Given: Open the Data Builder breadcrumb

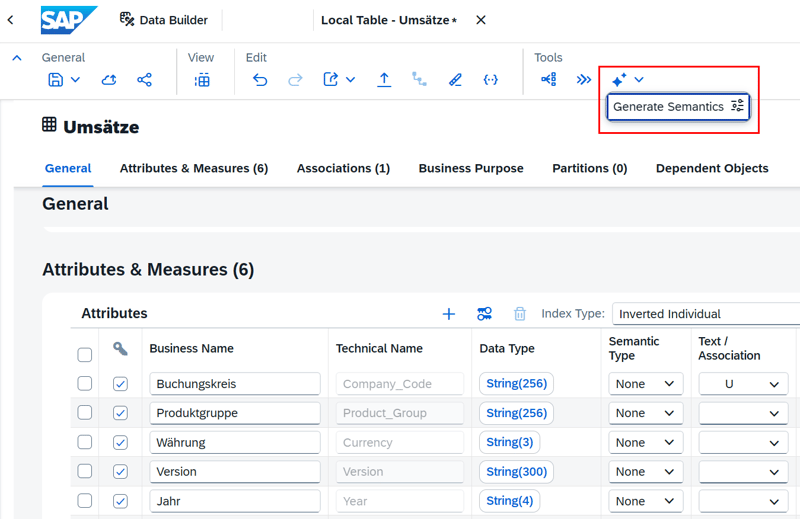Looking at the screenshot, I should [164, 20].
